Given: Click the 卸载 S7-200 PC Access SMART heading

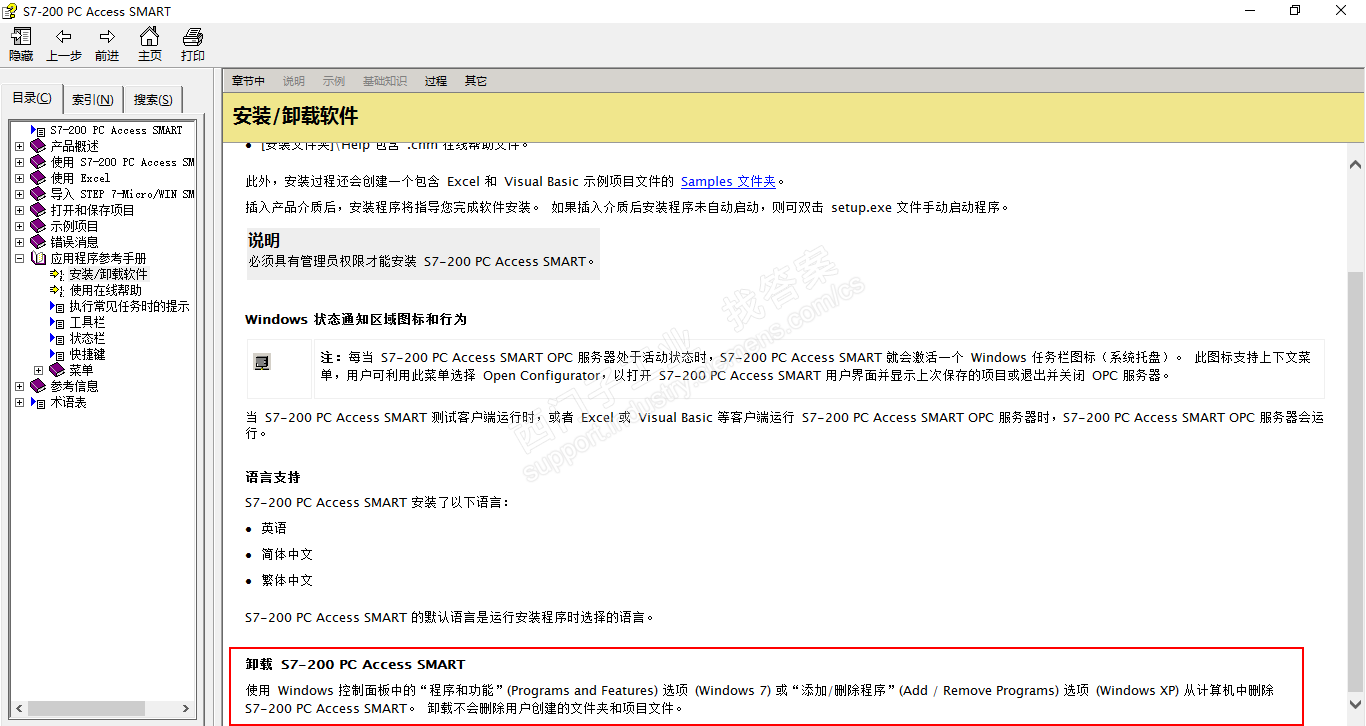Looking at the screenshot, I should (x=355, y=664).
